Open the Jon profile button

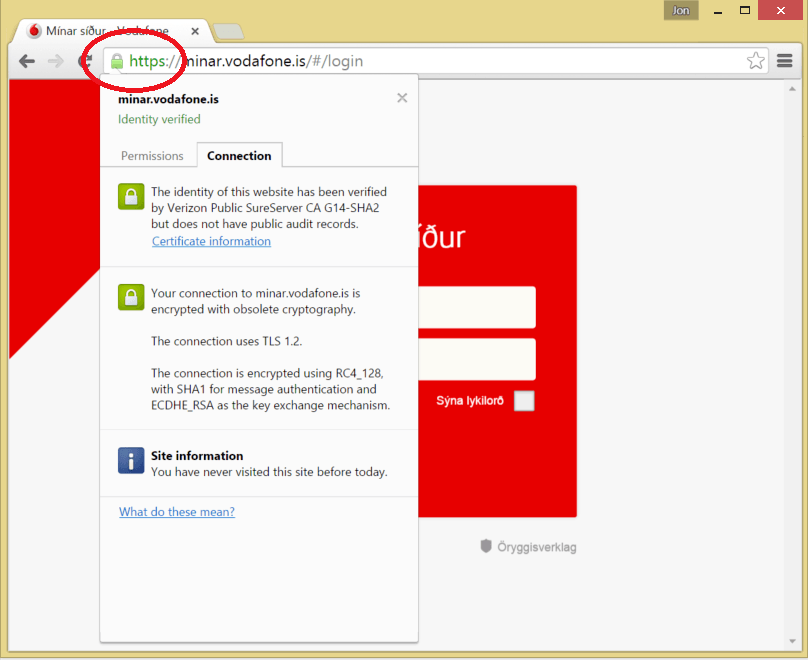[681, 10]
